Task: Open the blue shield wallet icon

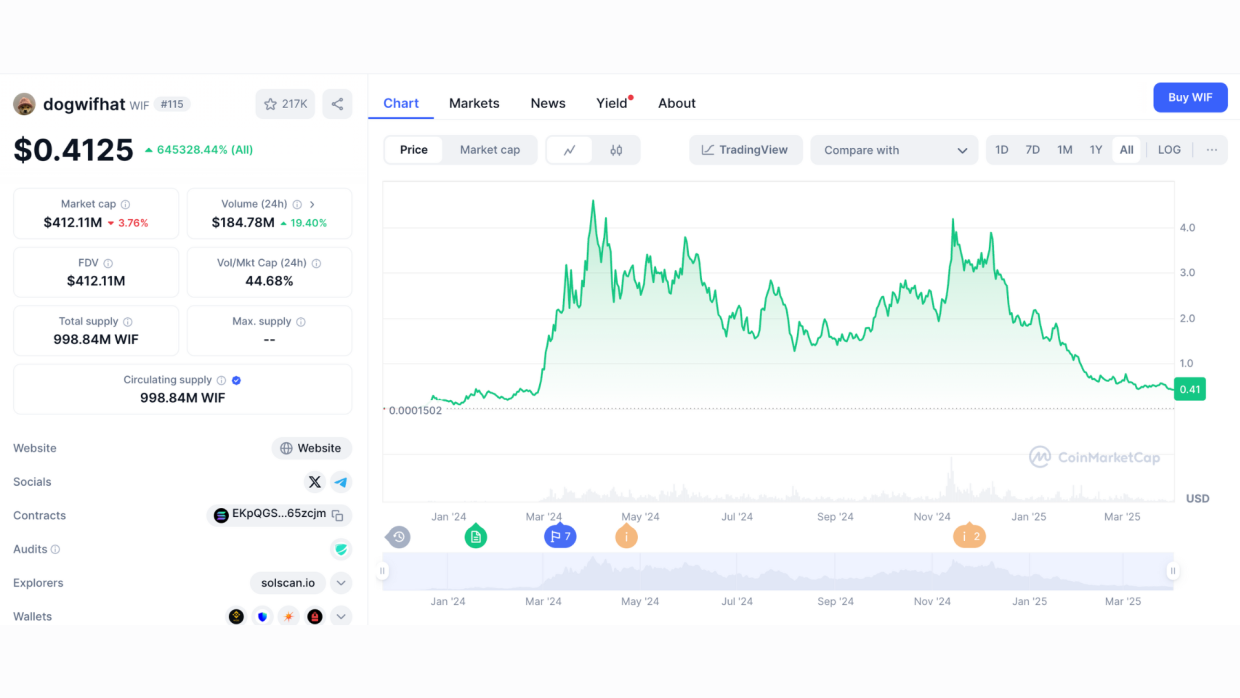Action: pyautogui.click(x=262, y=617)
